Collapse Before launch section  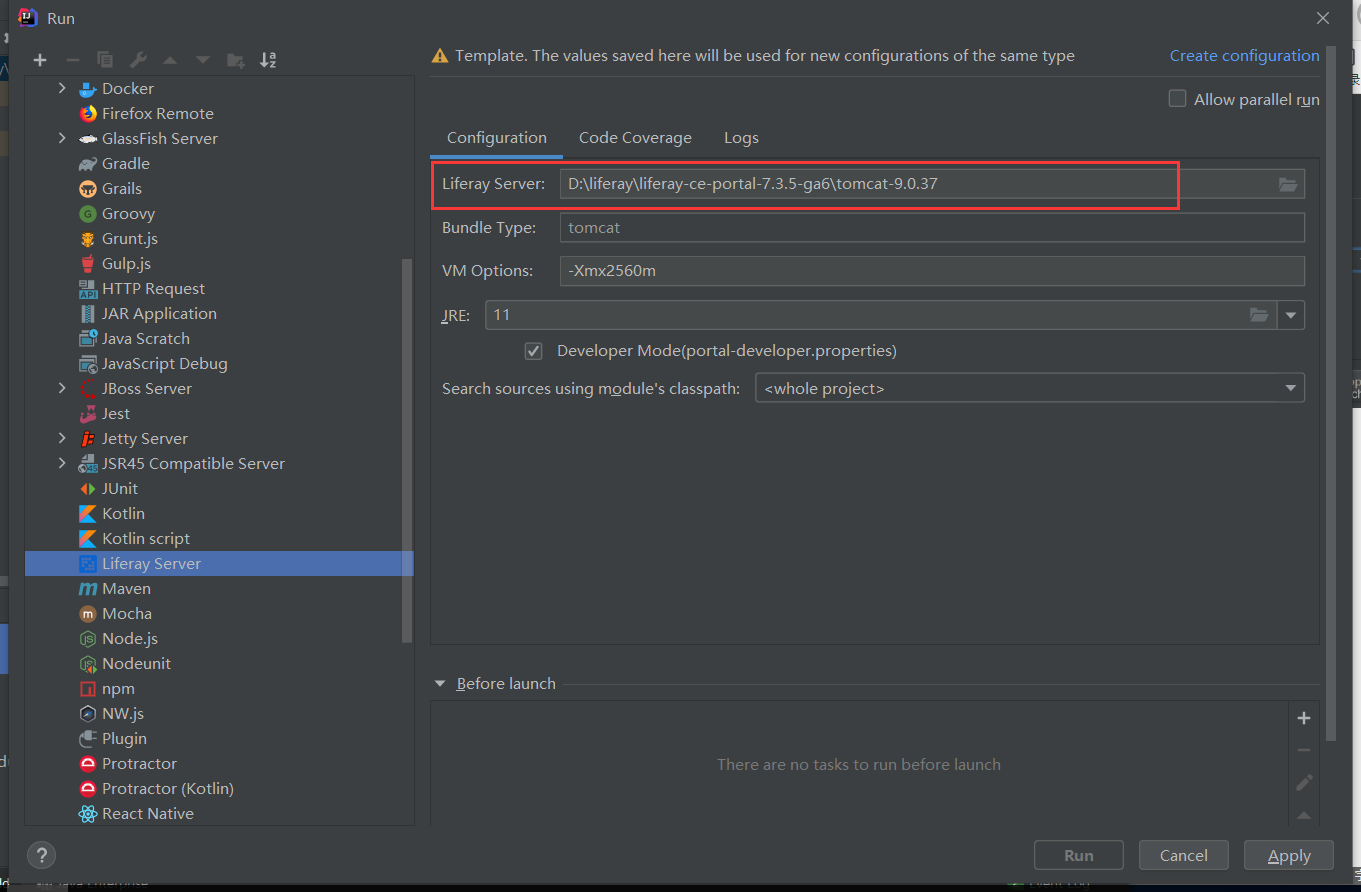pos(440,684)
